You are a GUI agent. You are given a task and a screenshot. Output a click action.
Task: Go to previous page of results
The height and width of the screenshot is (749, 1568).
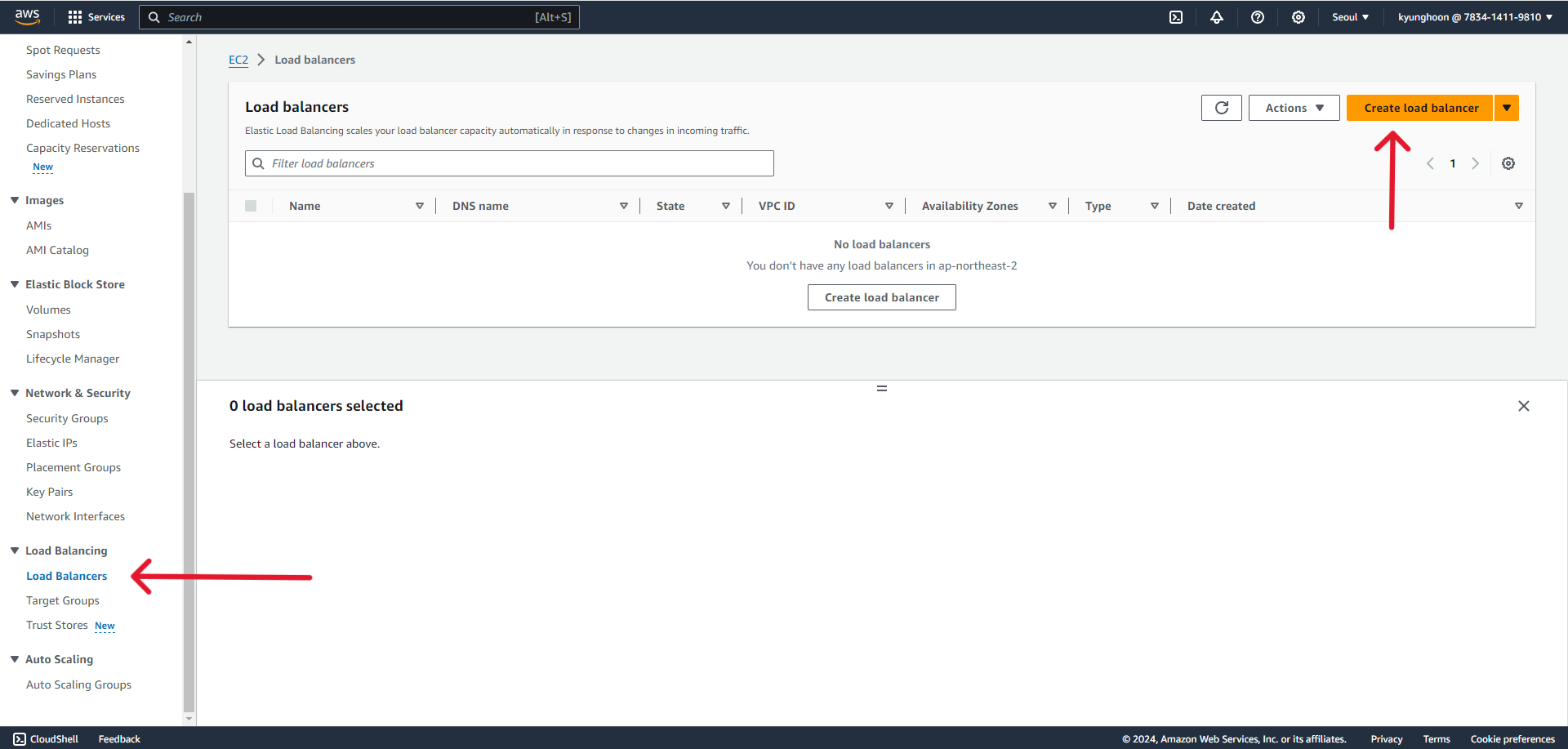(1430, 163)
